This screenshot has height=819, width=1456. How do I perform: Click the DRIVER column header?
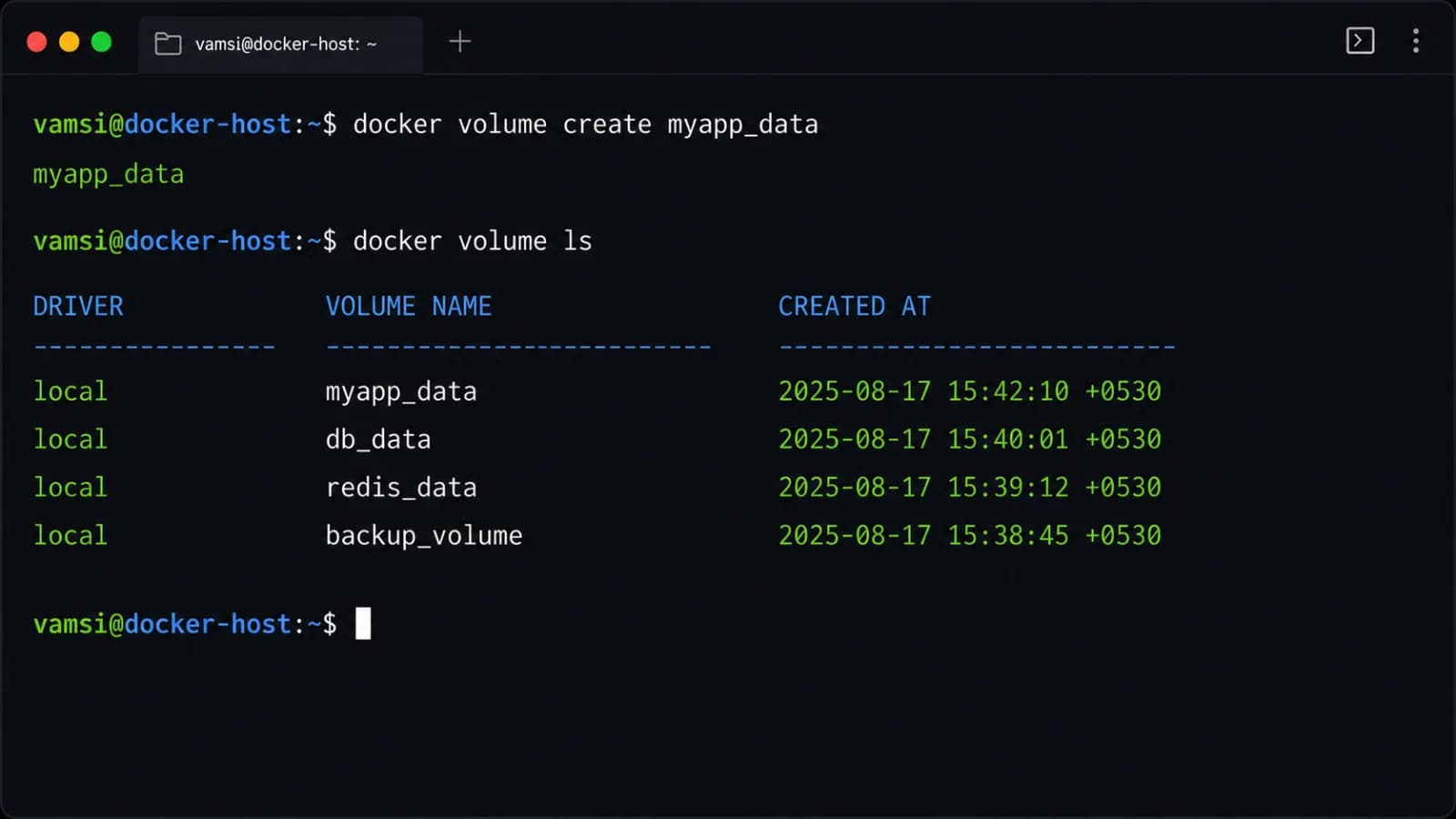[x=78, y=306]
